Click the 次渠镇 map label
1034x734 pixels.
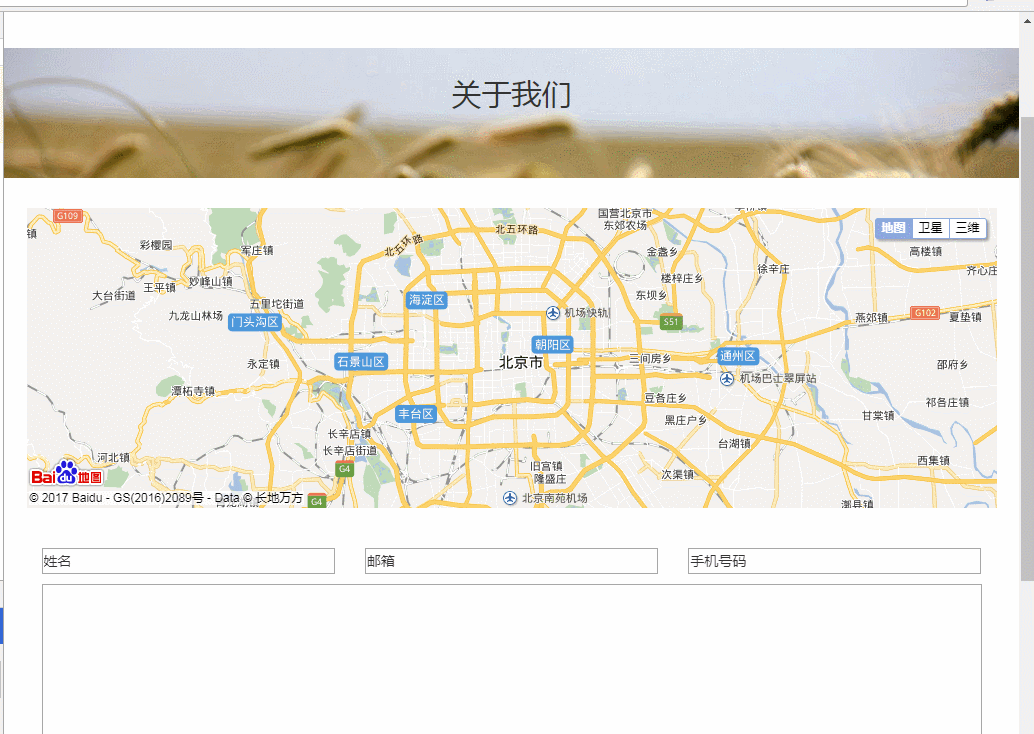pyautogui.click(x=677, y=474)
